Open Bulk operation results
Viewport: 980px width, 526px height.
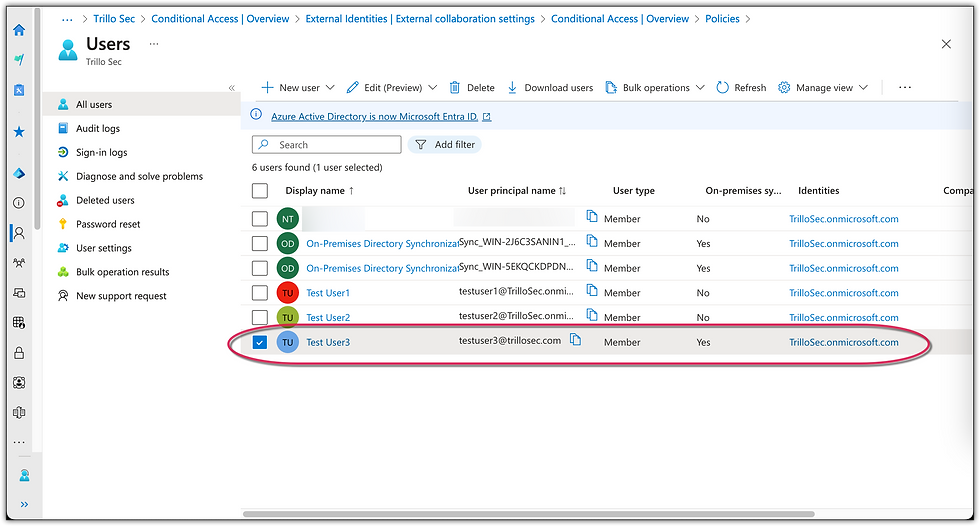[x=122, y=272]
